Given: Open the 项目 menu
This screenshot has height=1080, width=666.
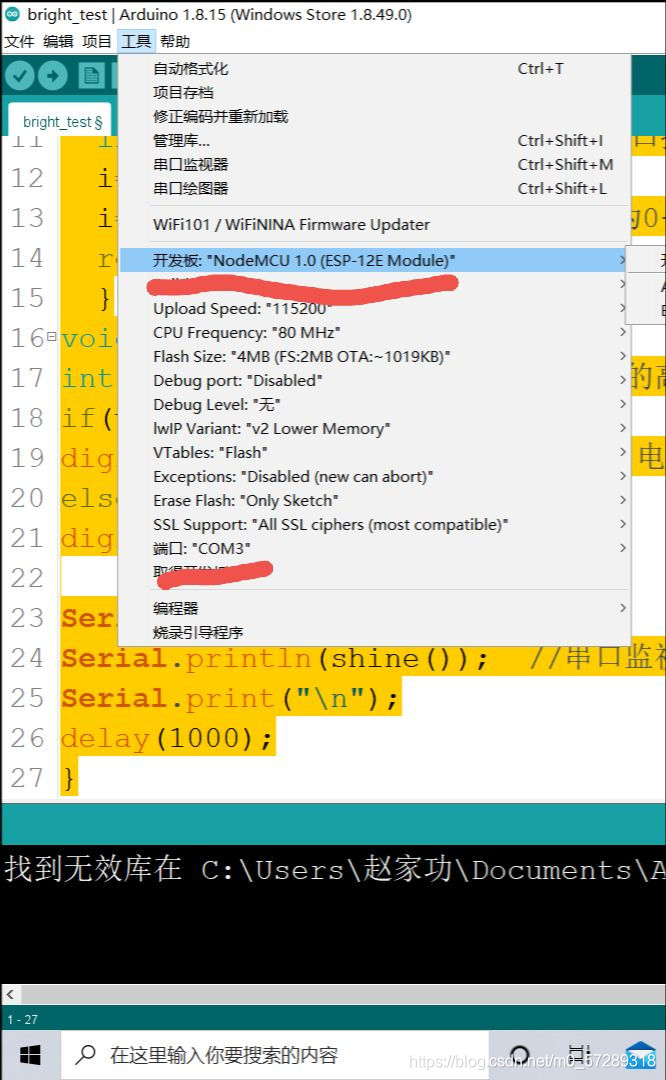Looking at the screenshot, I should coord(96,42).
